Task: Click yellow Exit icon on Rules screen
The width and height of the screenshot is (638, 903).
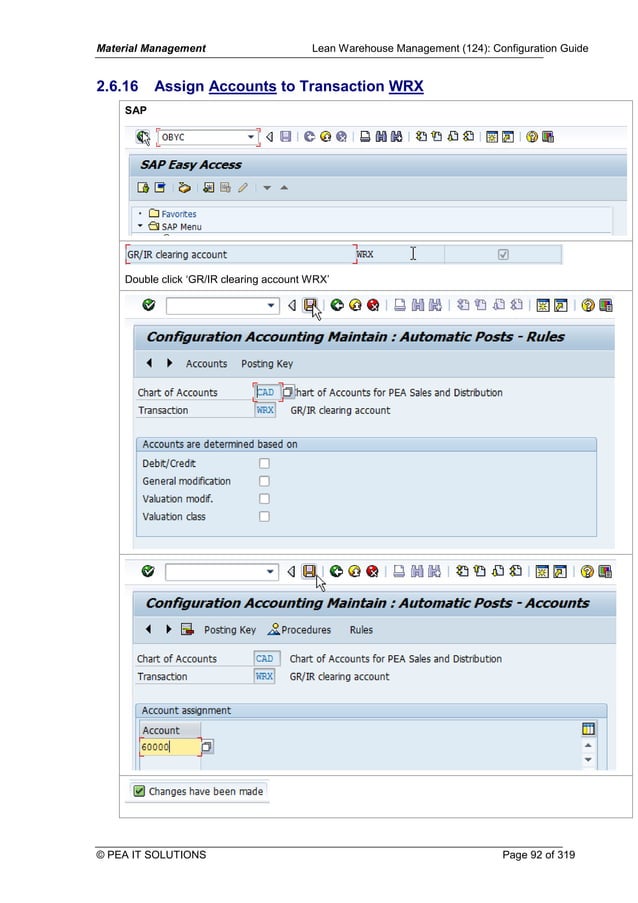Action: click(355, 305)
